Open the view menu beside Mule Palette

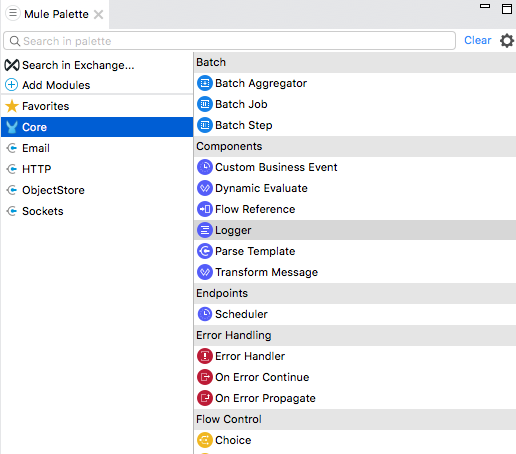(x=13, y=14)
